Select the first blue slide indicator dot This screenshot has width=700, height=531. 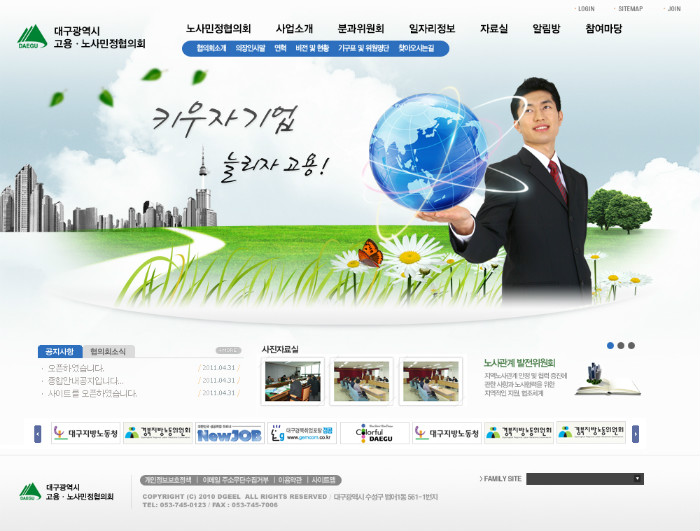(610, 346)
